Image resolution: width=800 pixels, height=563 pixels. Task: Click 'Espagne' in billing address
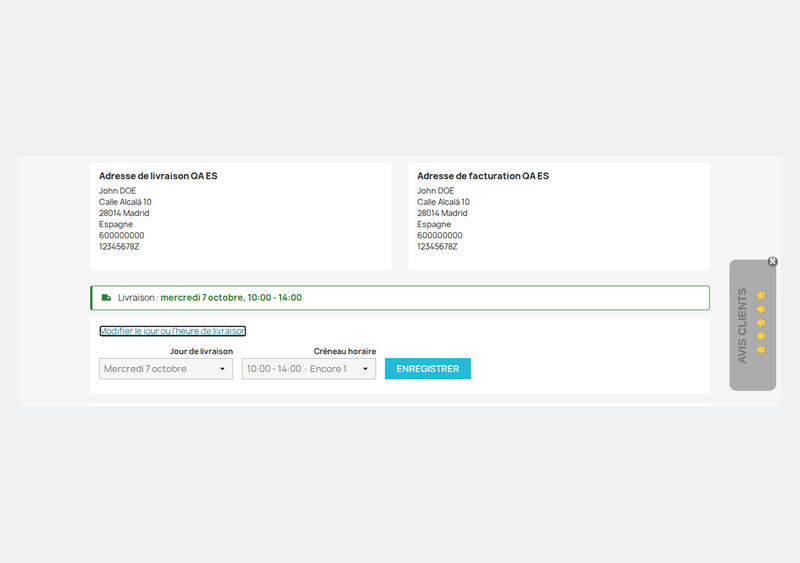coord(434,224)
